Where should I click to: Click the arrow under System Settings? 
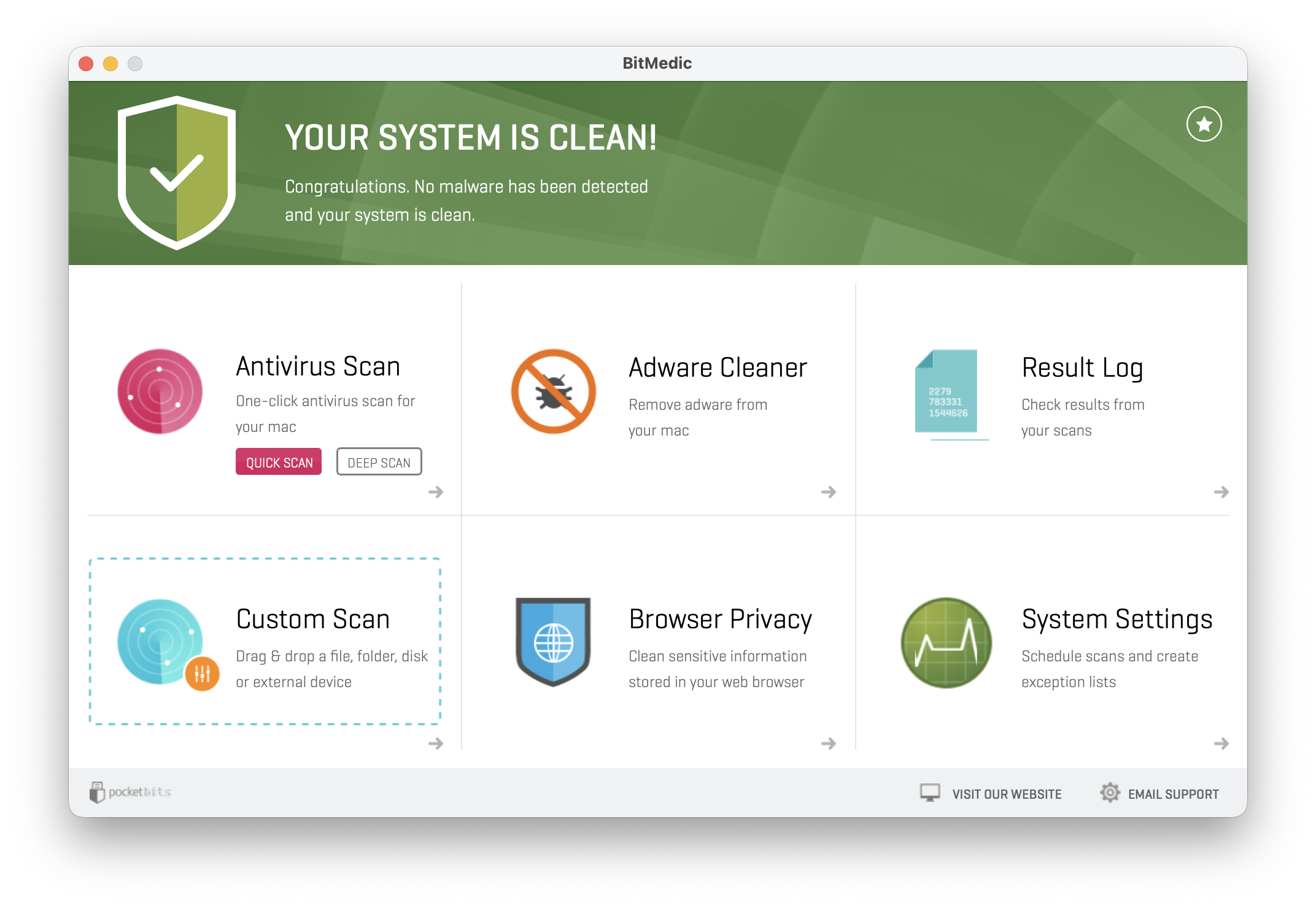coord(1222,744)
